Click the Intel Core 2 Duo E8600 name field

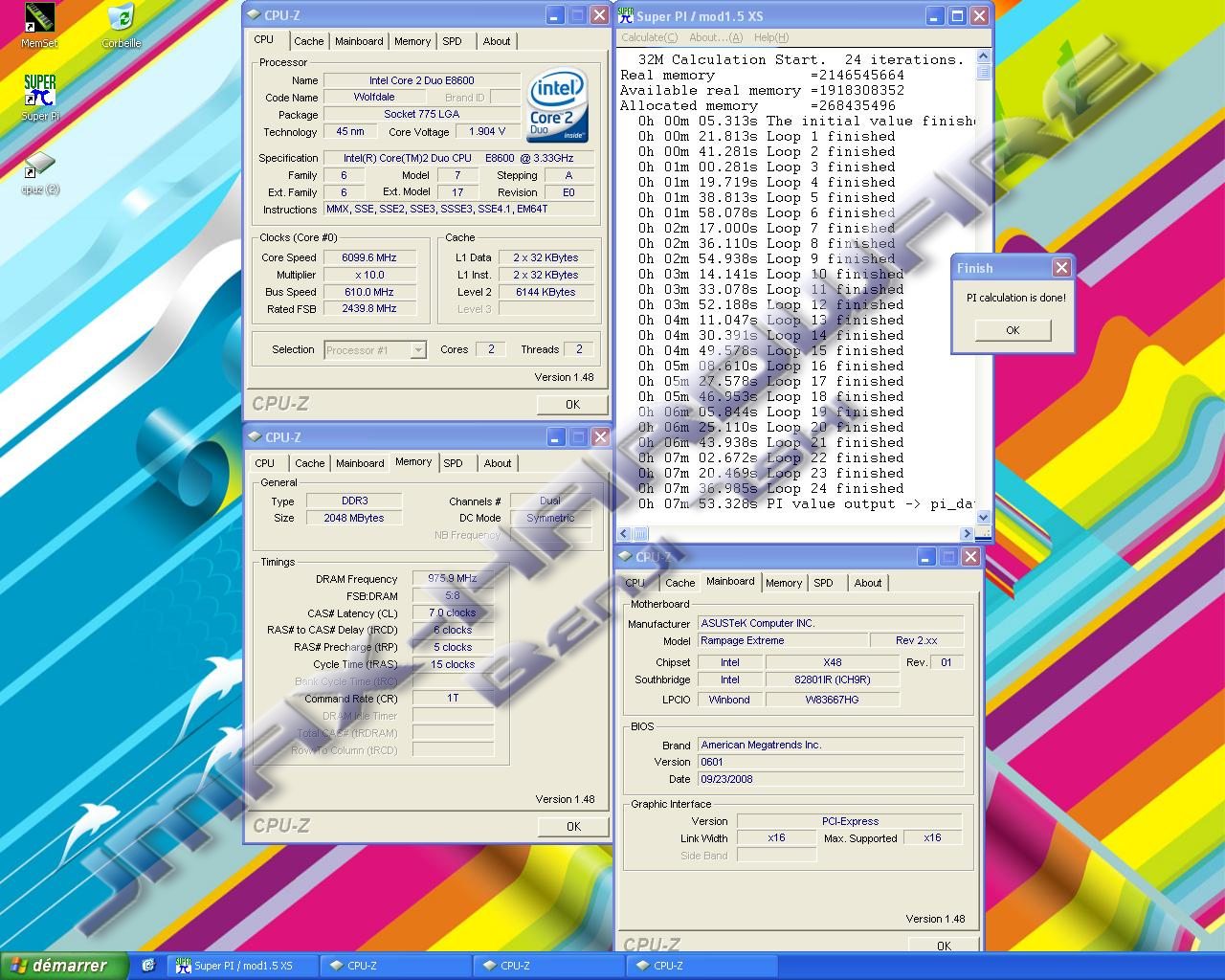pyautogui.click(x=421, y=80)
